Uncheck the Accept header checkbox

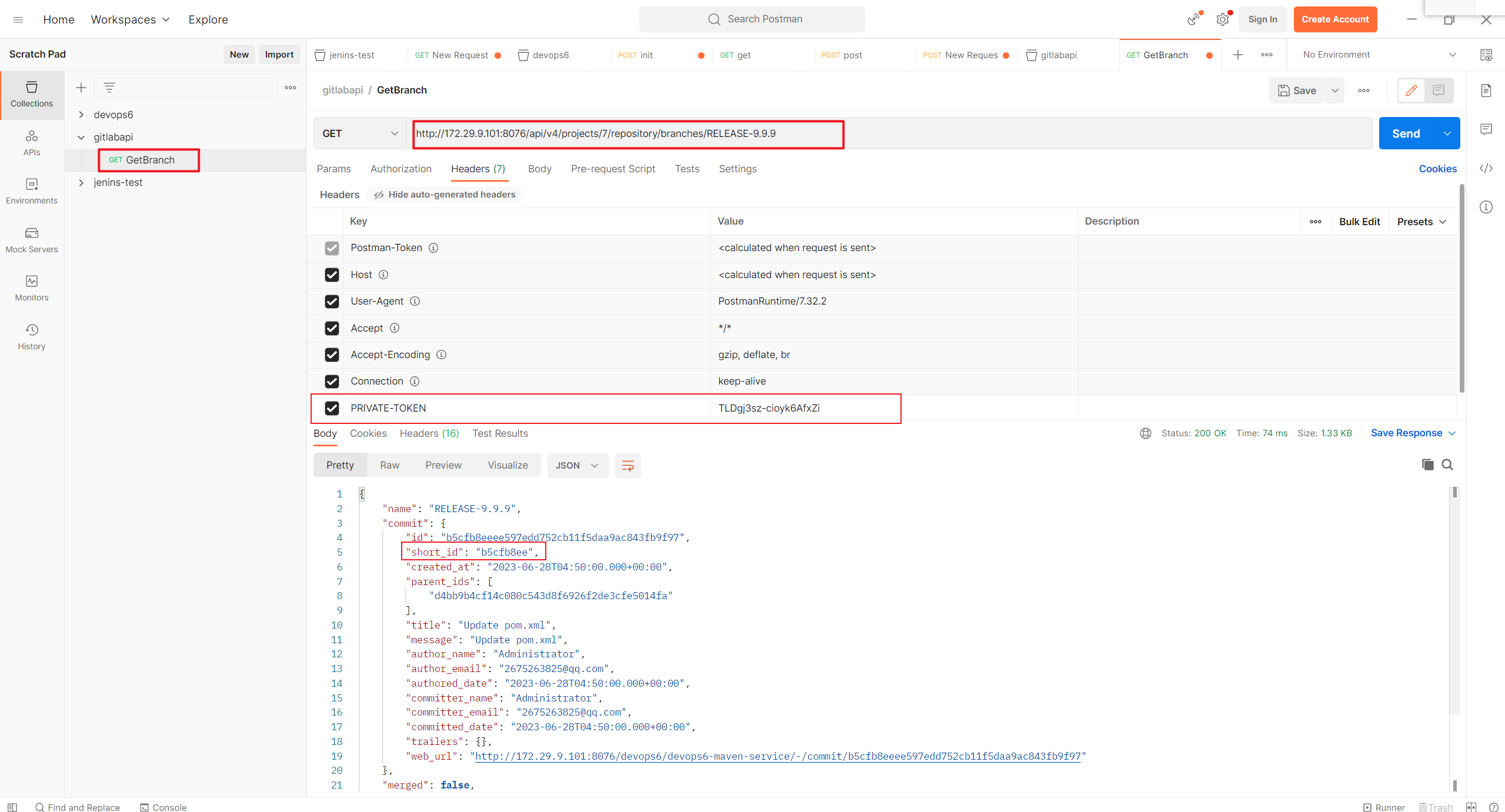click(332, 328)
